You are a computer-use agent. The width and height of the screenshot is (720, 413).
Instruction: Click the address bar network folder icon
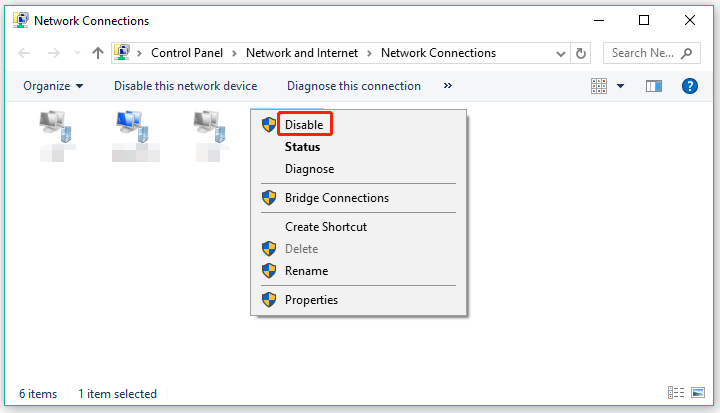tap(122, 53)
